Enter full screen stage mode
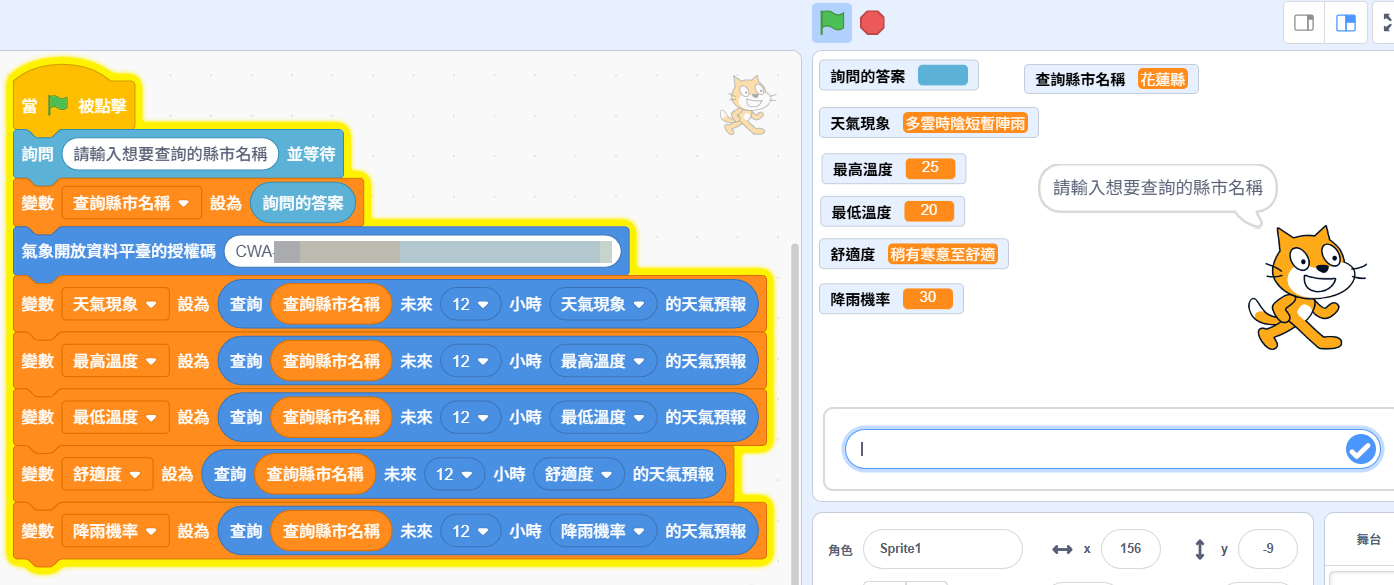The image size is (1394, 585). coord(1387,23)
